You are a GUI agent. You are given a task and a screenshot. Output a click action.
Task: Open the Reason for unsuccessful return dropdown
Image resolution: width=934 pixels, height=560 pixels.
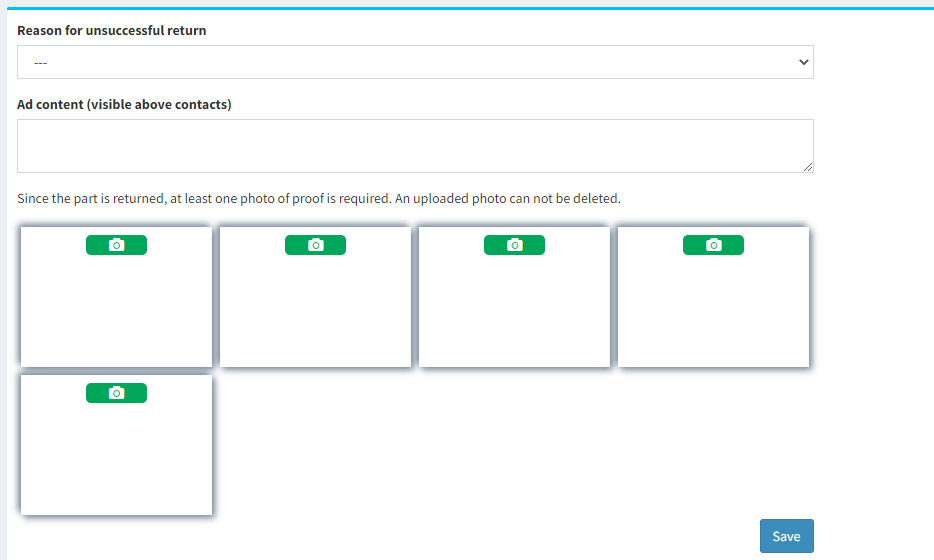pos(414,62)
